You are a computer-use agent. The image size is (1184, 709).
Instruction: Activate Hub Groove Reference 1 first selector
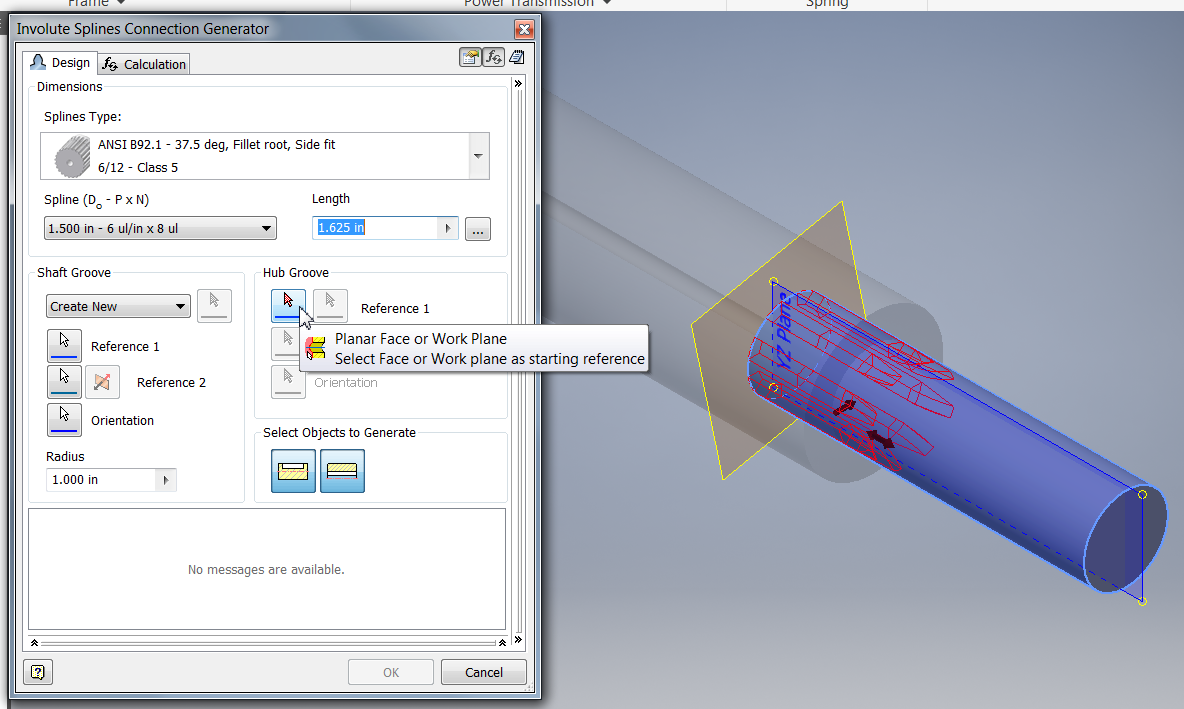(x=288, y=305)
